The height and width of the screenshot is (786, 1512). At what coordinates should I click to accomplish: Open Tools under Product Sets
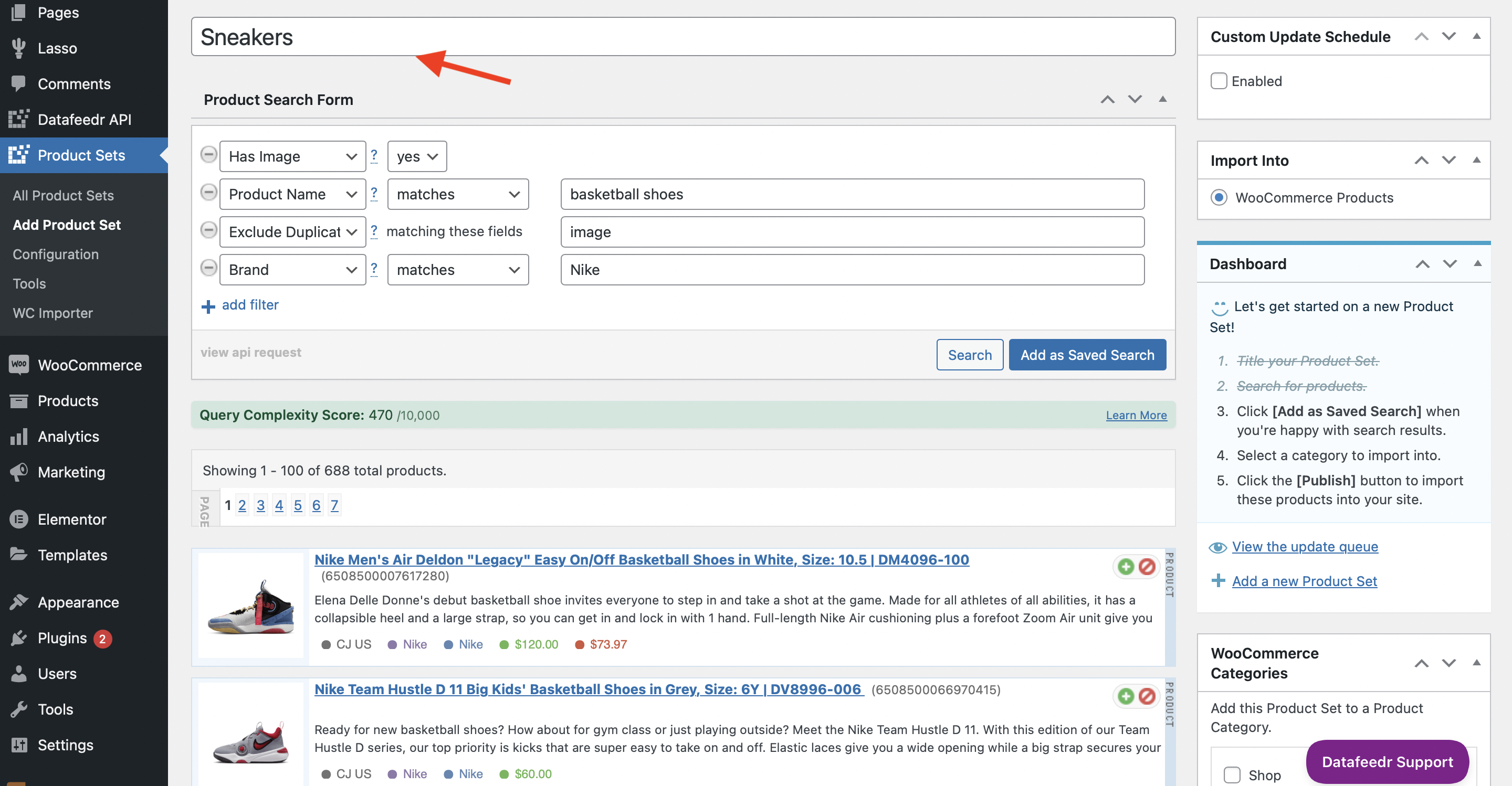point(29,283)
